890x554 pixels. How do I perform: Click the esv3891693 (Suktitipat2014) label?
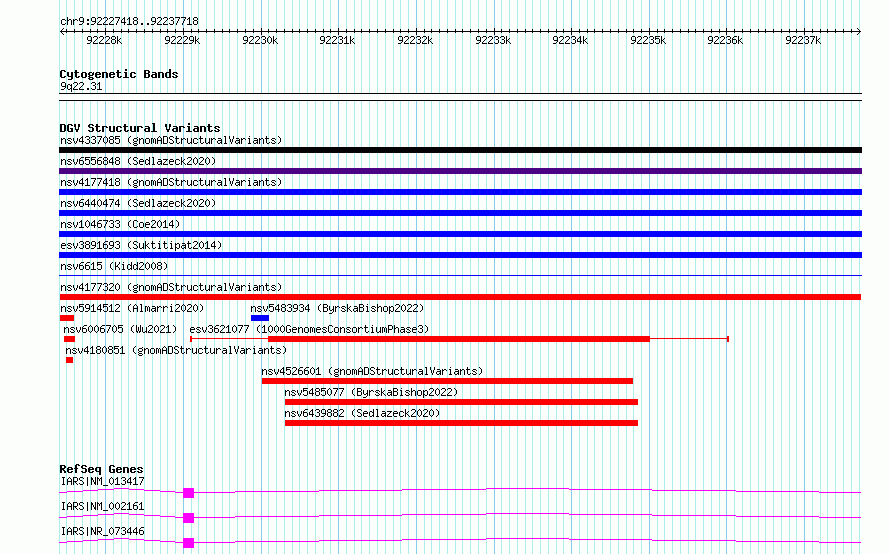[x=141, y=245]
